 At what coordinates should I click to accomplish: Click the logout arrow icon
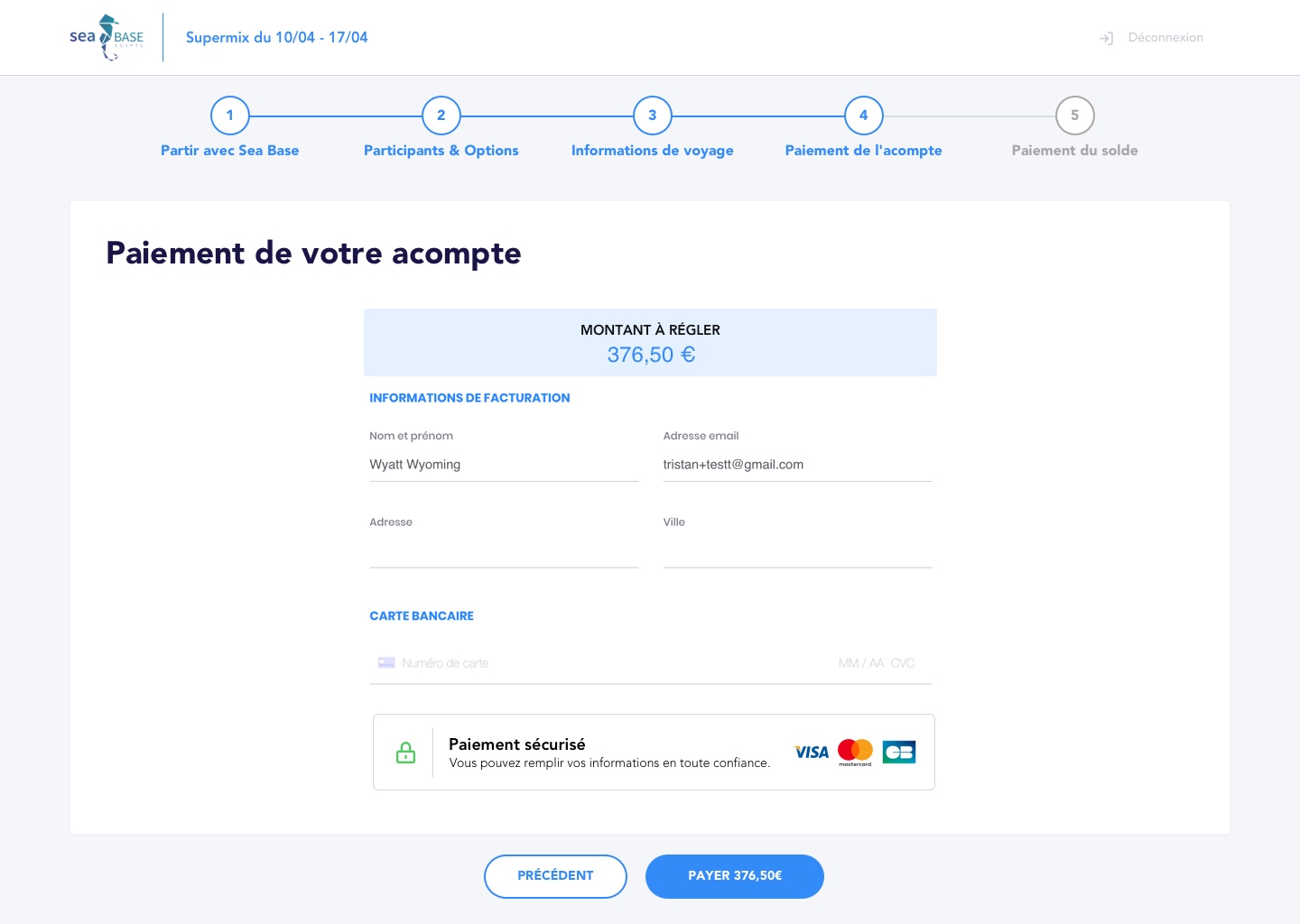[x=1106, y=38]
